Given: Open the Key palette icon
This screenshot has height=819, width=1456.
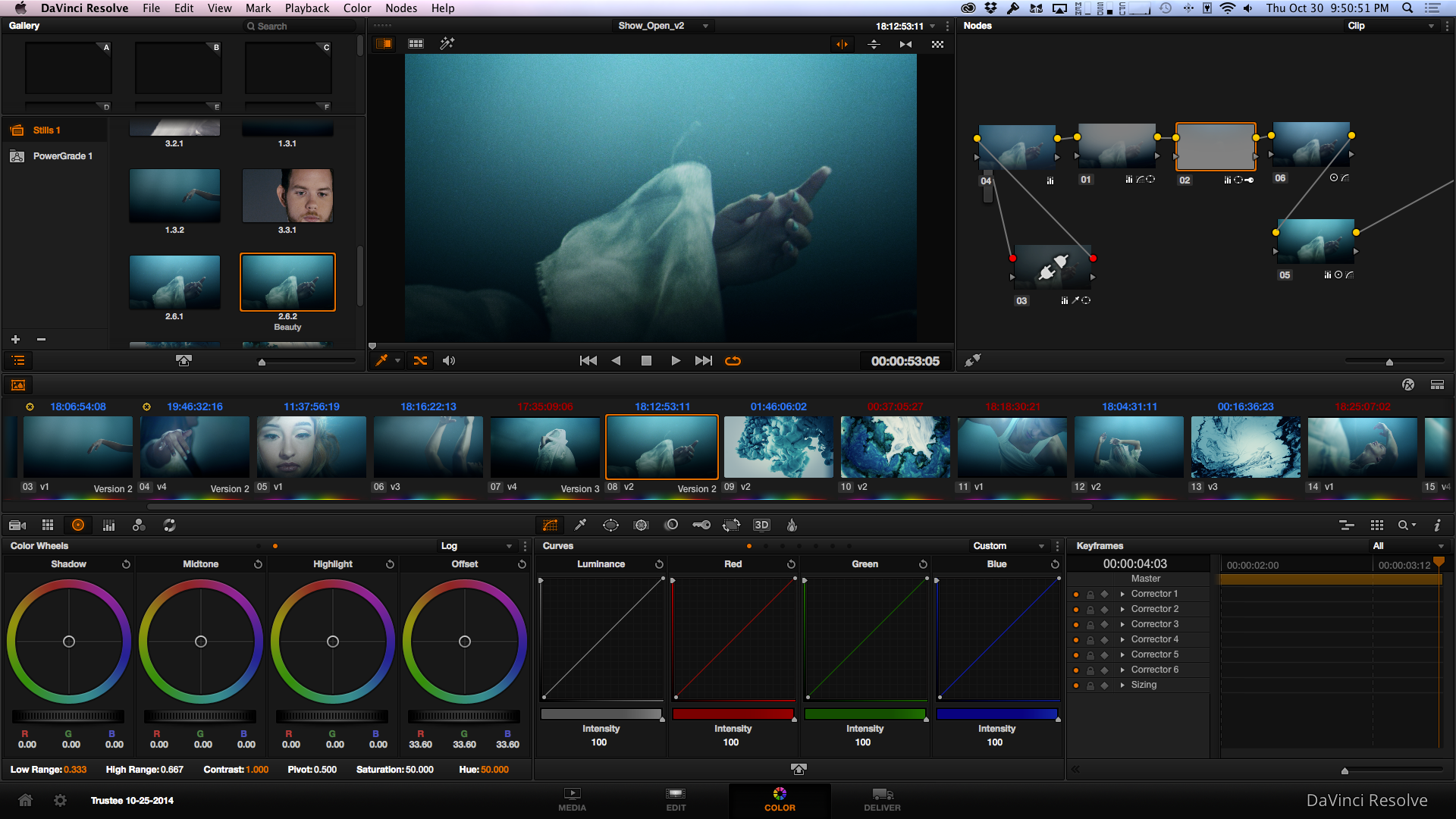Looking at the screenshot, I should 701,525.
